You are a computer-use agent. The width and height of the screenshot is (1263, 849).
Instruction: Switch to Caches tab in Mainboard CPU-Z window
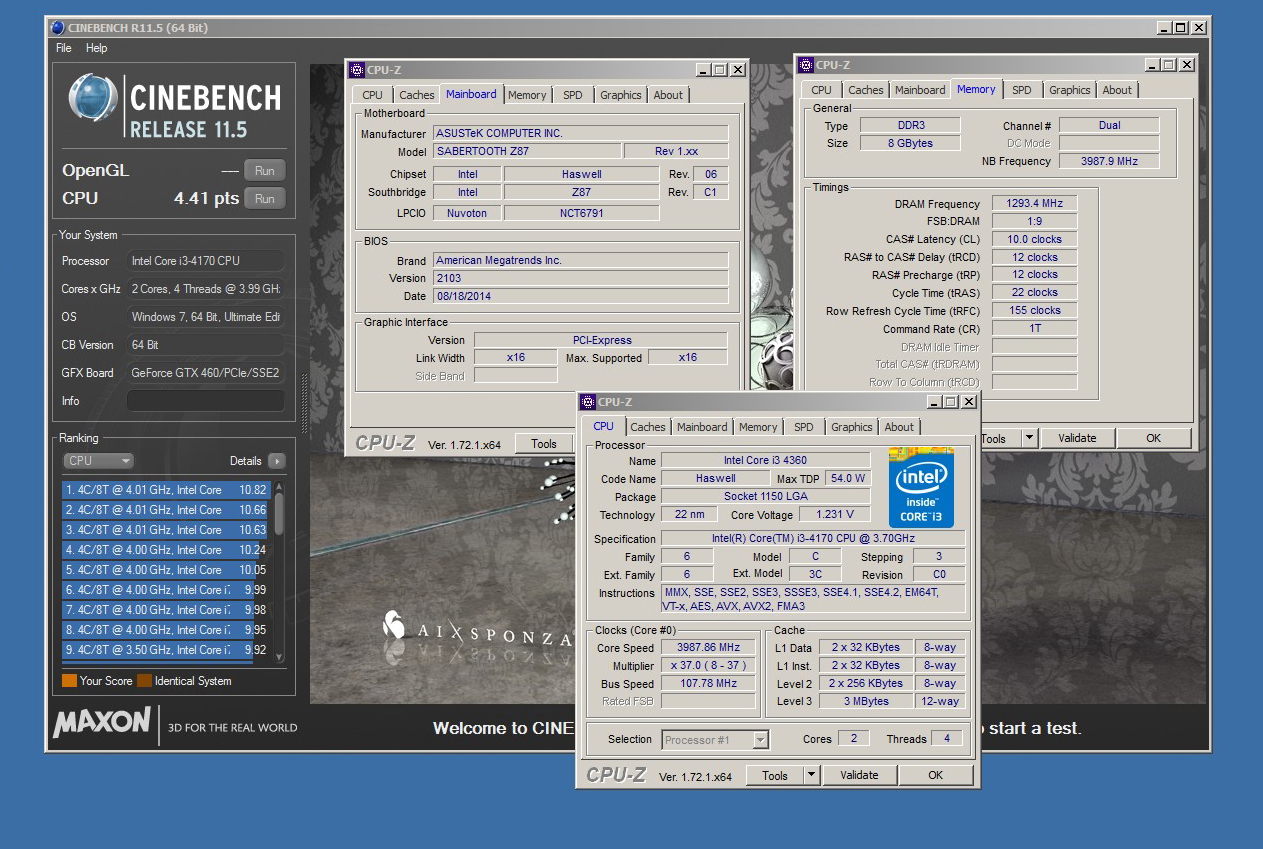click(417, 95)
